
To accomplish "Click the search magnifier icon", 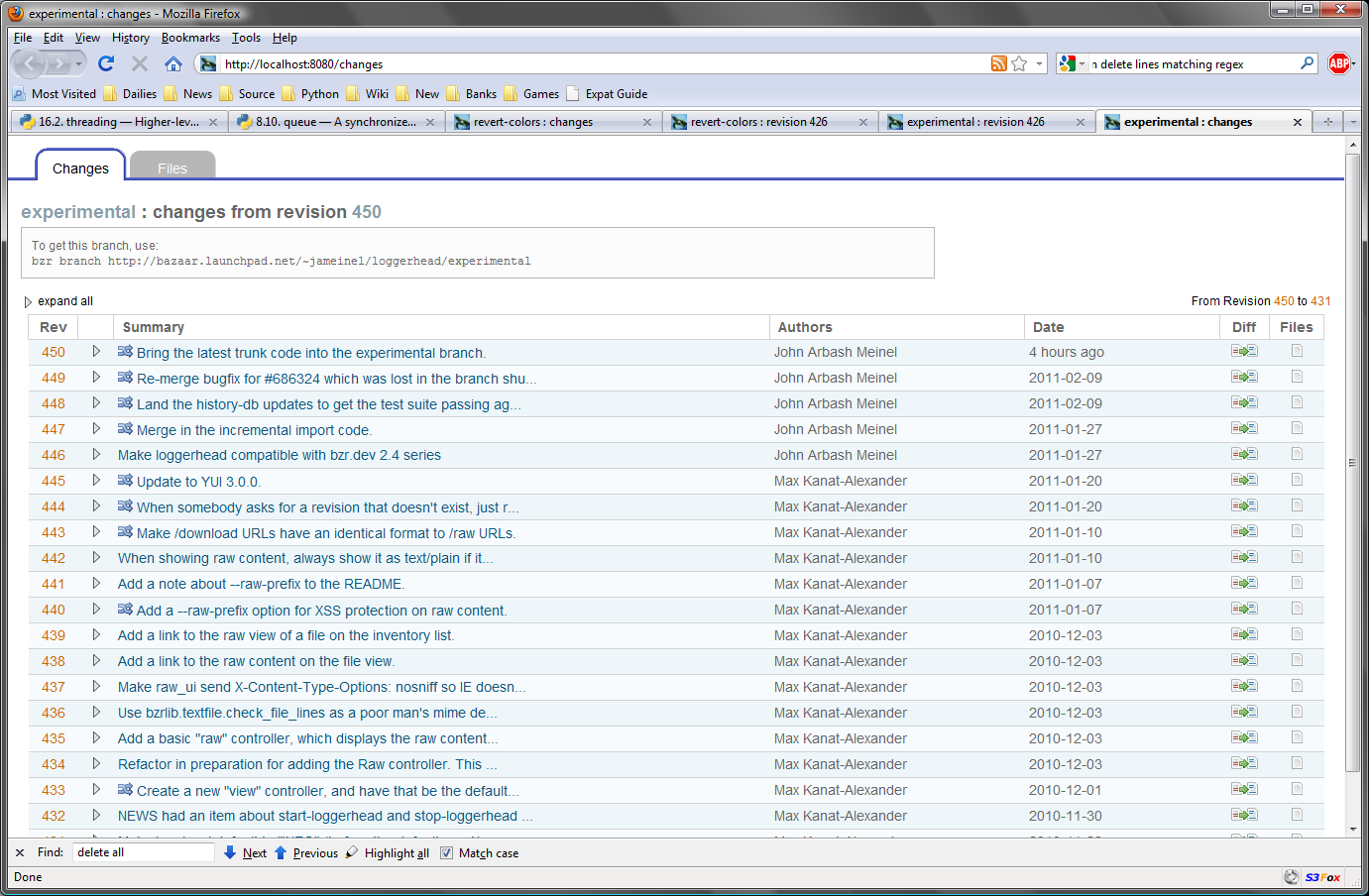I will pyautogui.click(x=1308, y=63).
